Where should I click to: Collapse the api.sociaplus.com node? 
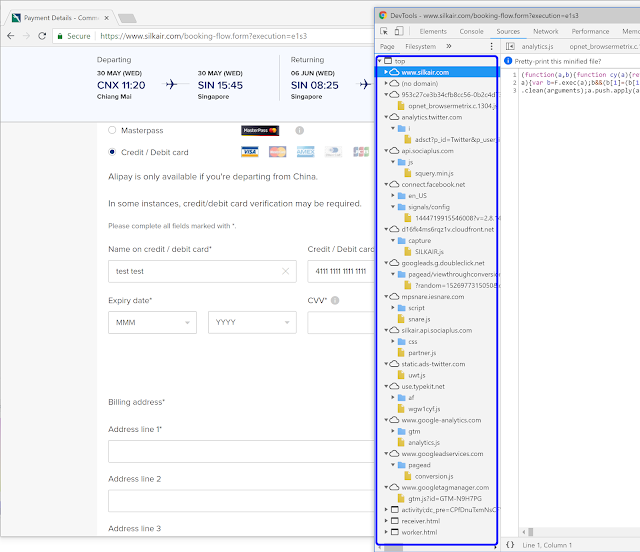(x=386, y=151)
